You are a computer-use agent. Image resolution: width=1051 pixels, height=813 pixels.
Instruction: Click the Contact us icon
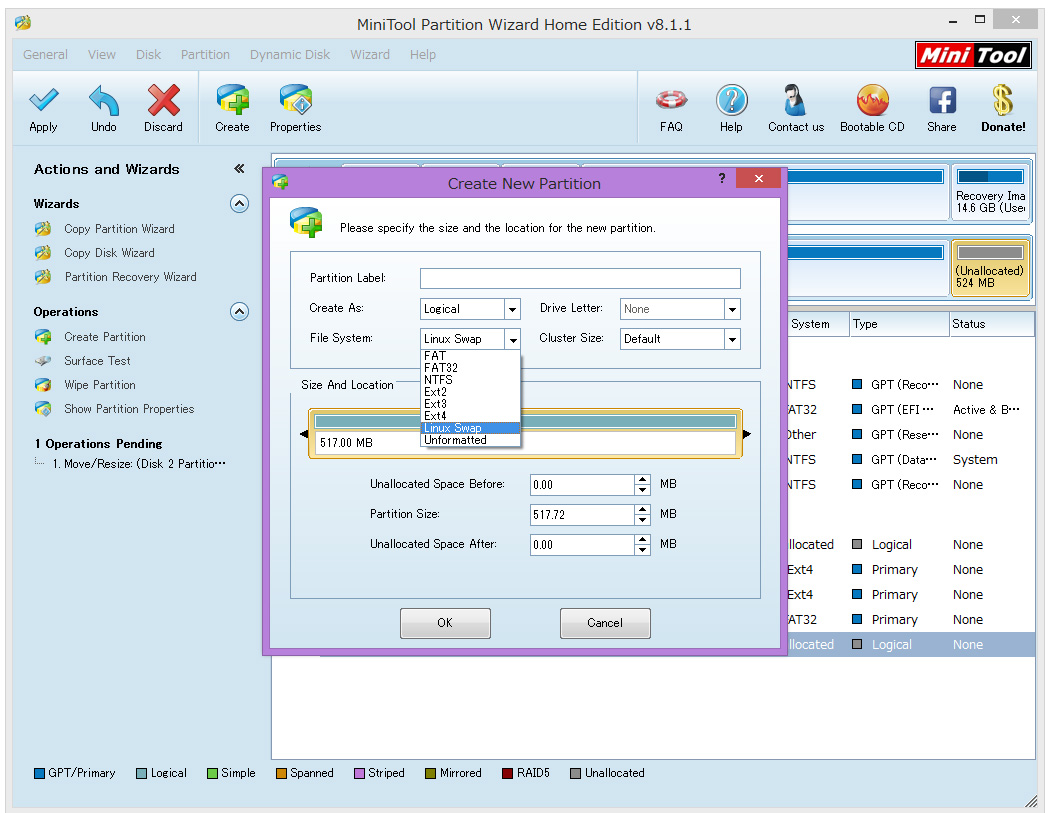pyautogui.click(x=796, y=101)
